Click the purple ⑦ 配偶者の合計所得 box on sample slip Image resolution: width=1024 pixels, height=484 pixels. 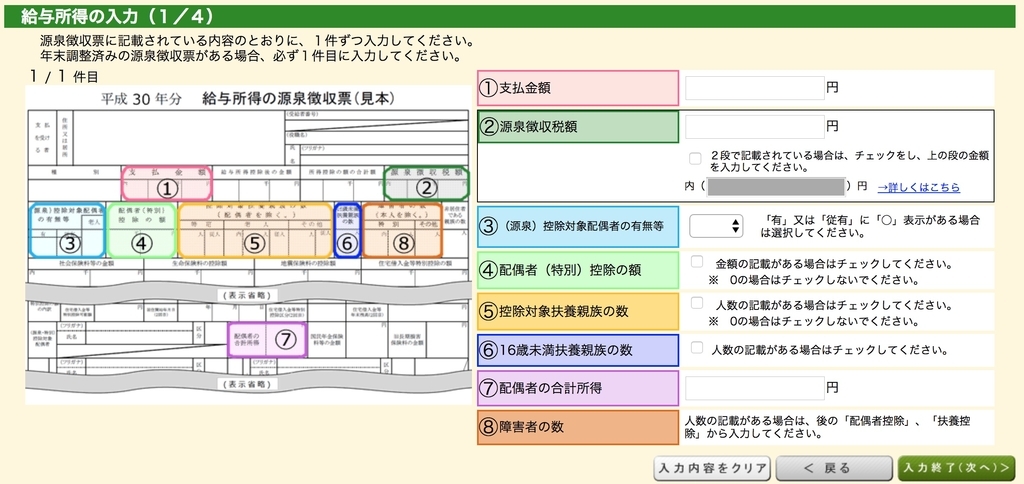coord(266,340)
